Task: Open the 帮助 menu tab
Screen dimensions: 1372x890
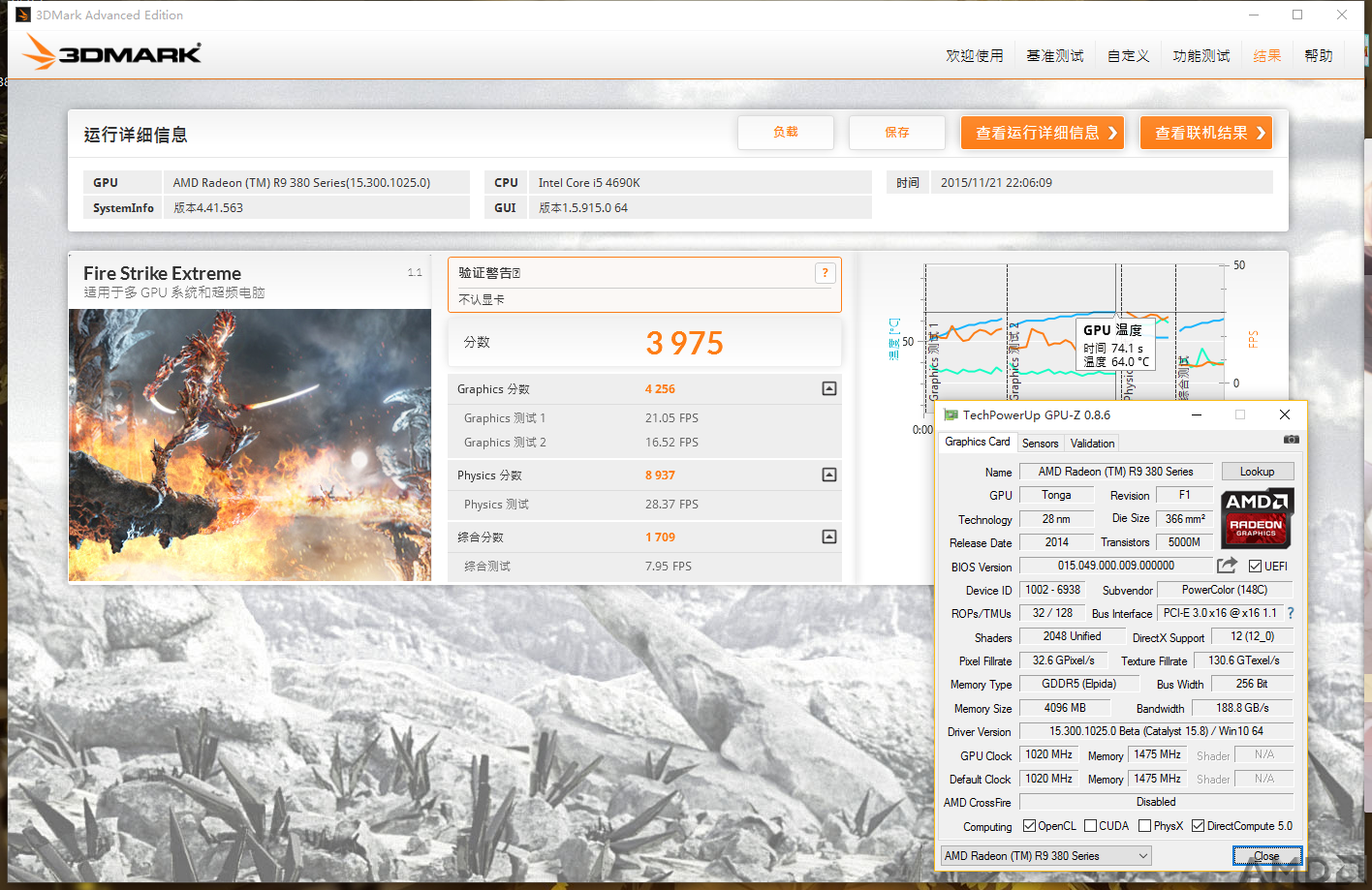Action: tap(1319, 56)
